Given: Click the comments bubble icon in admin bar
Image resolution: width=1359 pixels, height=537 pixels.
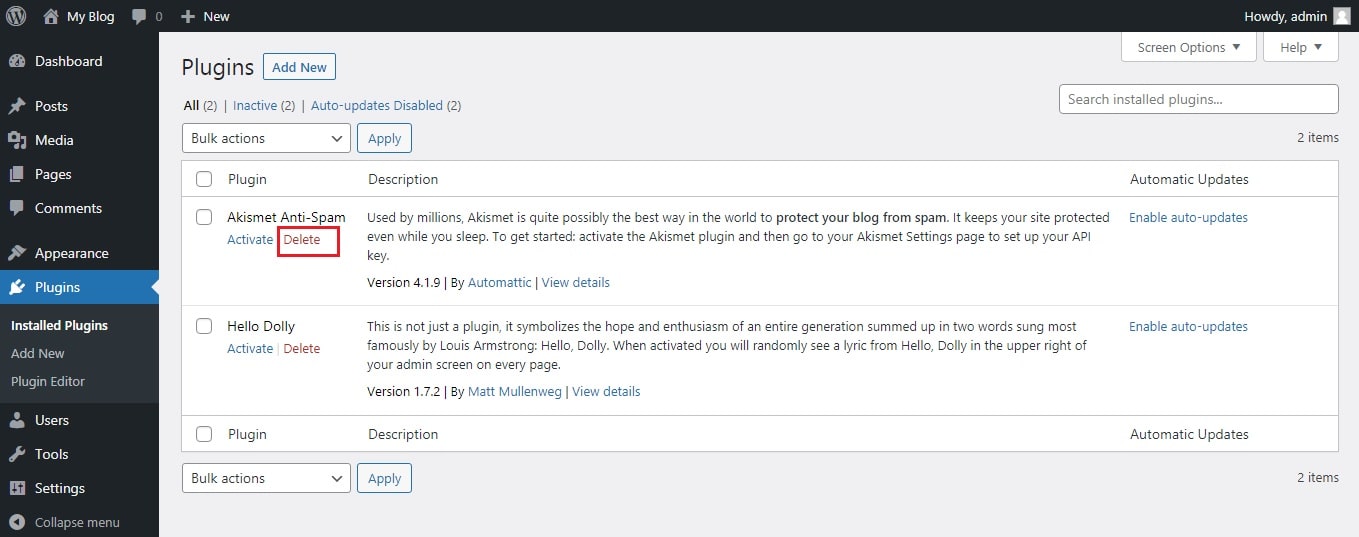Looking at the screenshot, I should tap(140, 17).
